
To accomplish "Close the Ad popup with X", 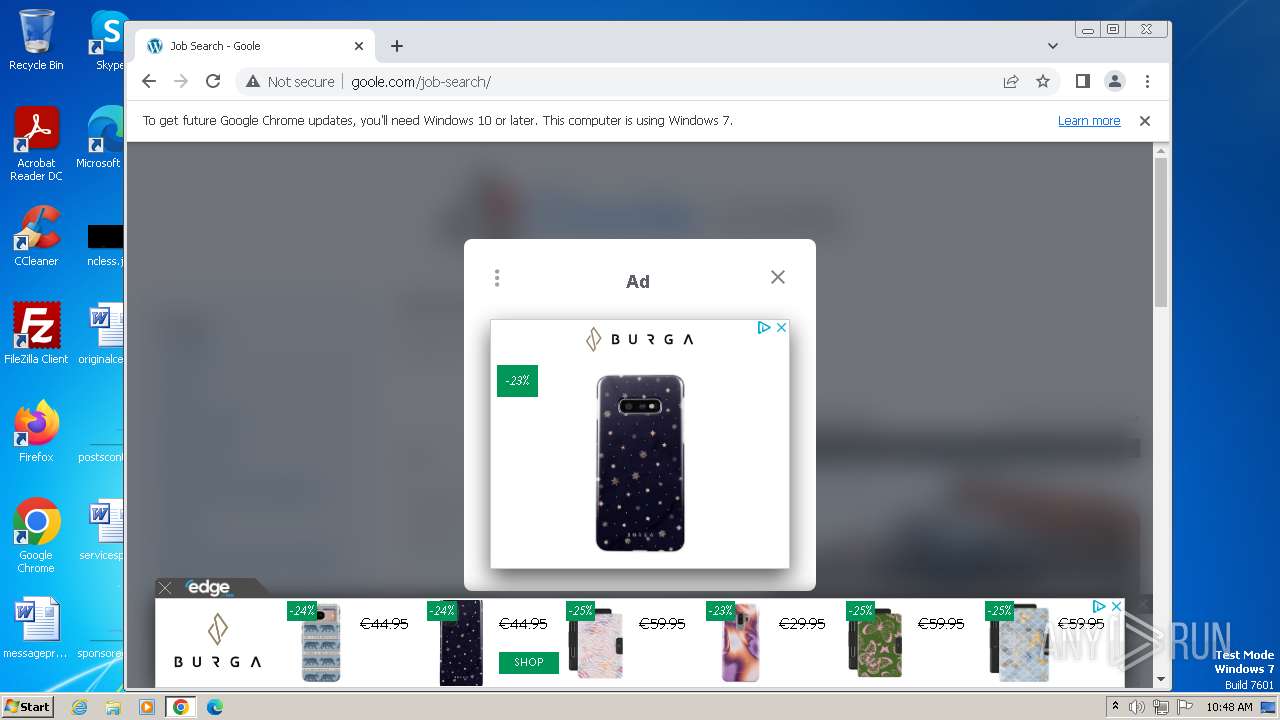I will (778, 277).
